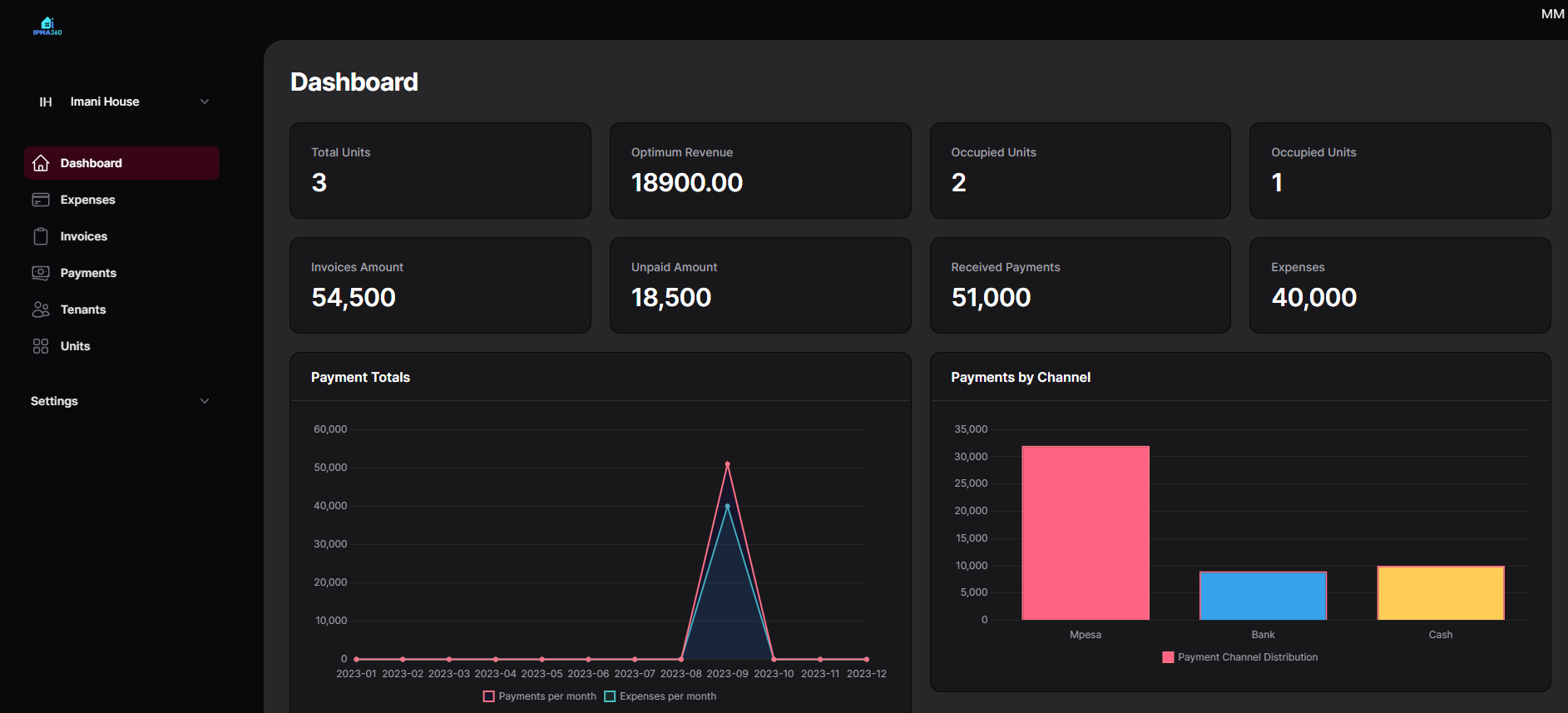Click the Mpesa axis label

click(x=1086, y=635)
